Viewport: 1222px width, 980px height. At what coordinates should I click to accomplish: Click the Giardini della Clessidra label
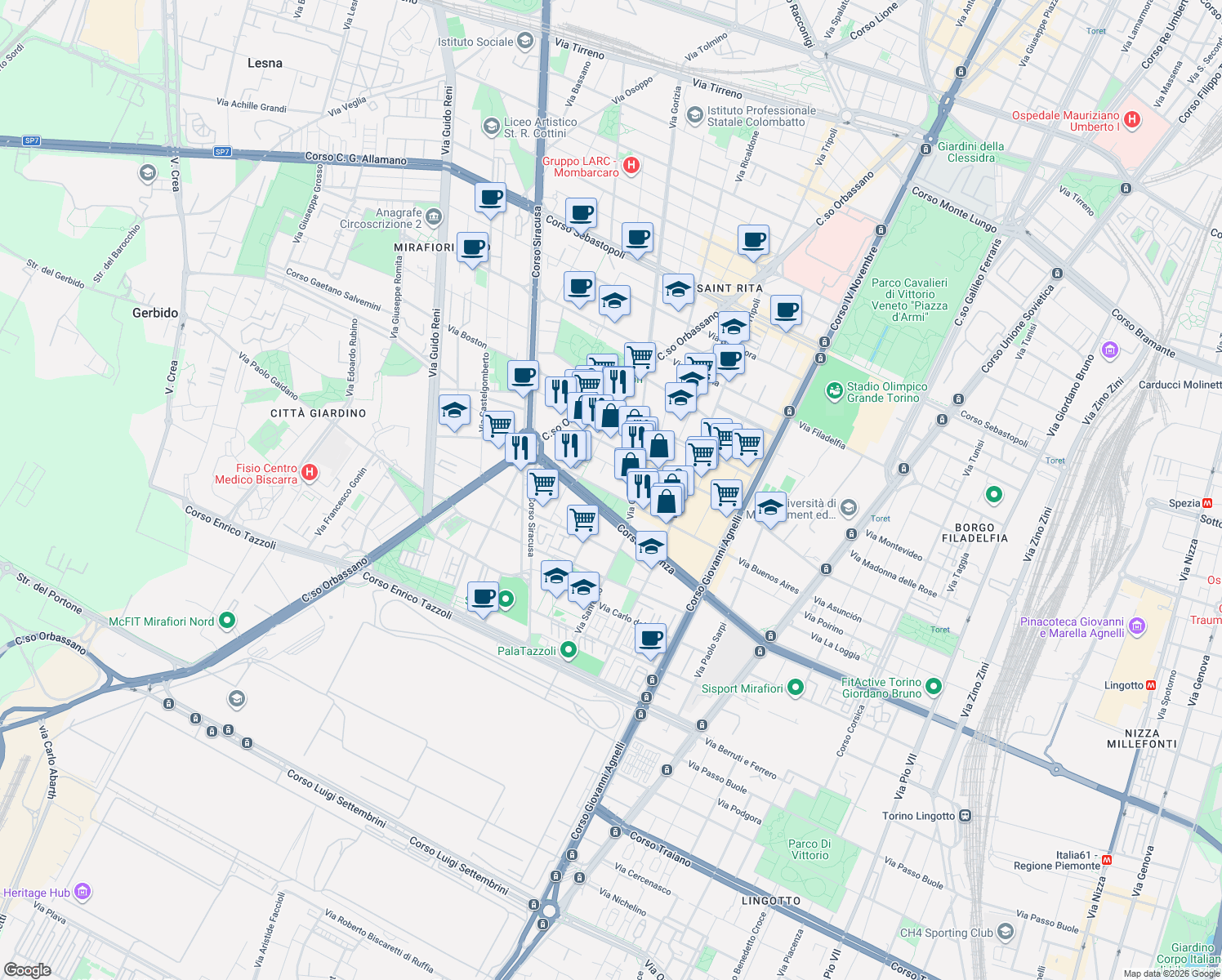click(970, 152)
